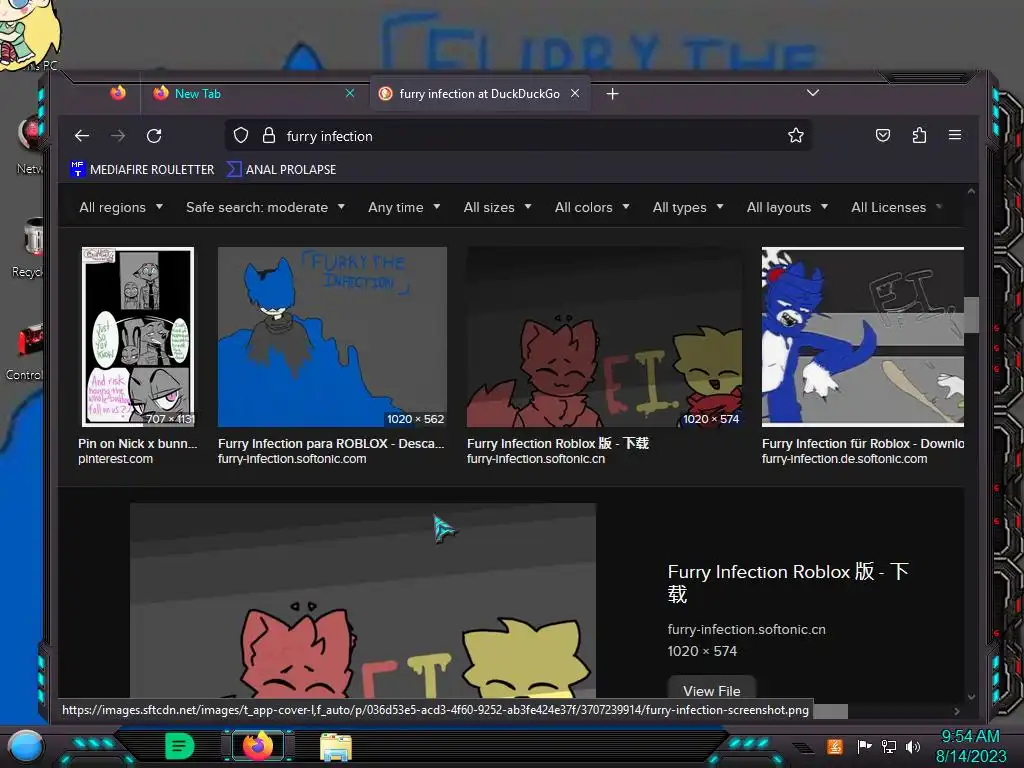Screen dimensions: 1024x768
Task: Open the Furry Infection für Roblox thumbnail
Action: [x=863, y=337]
